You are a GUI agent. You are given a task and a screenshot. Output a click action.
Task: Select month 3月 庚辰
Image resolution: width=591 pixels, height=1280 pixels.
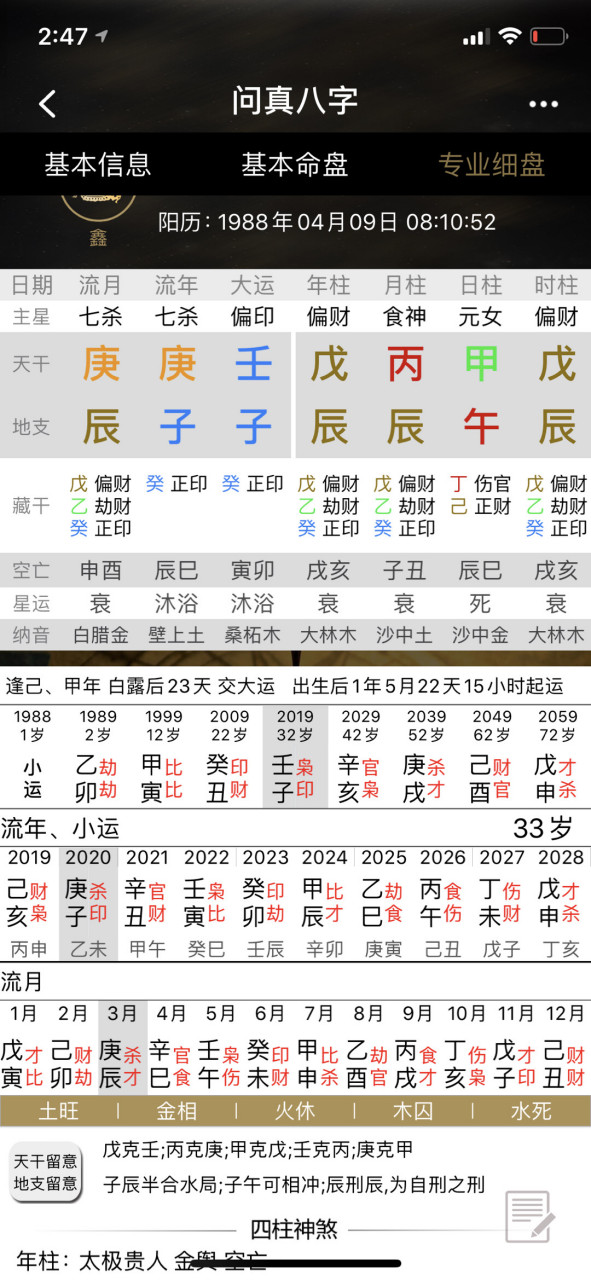point(122,1047)
